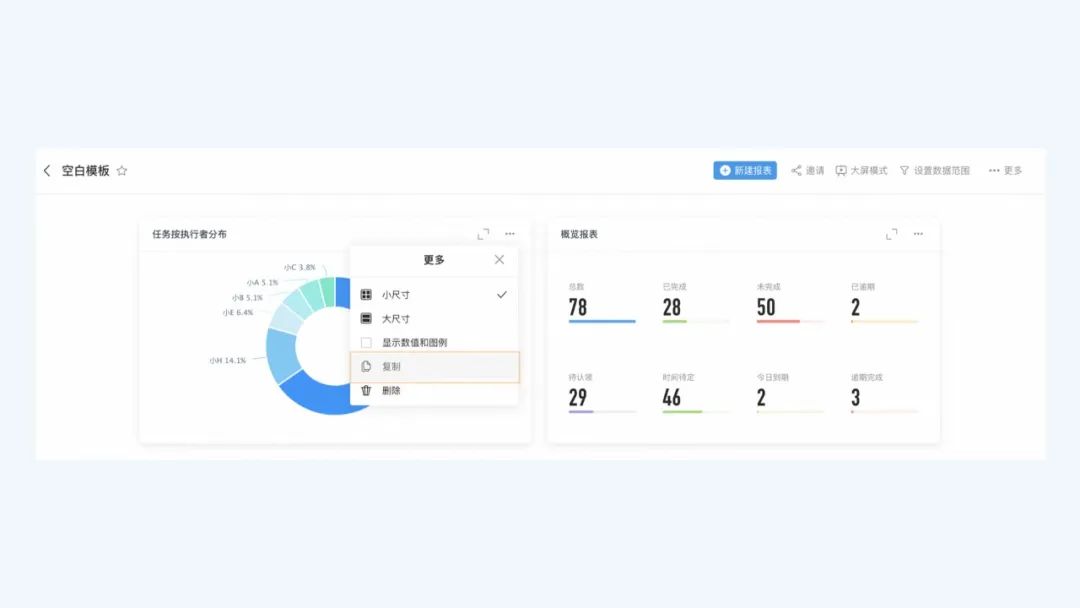Close the 更多 popup with the X
Image resolution: width=1080 pixels, height=608 pixels.
click(499, 260)
